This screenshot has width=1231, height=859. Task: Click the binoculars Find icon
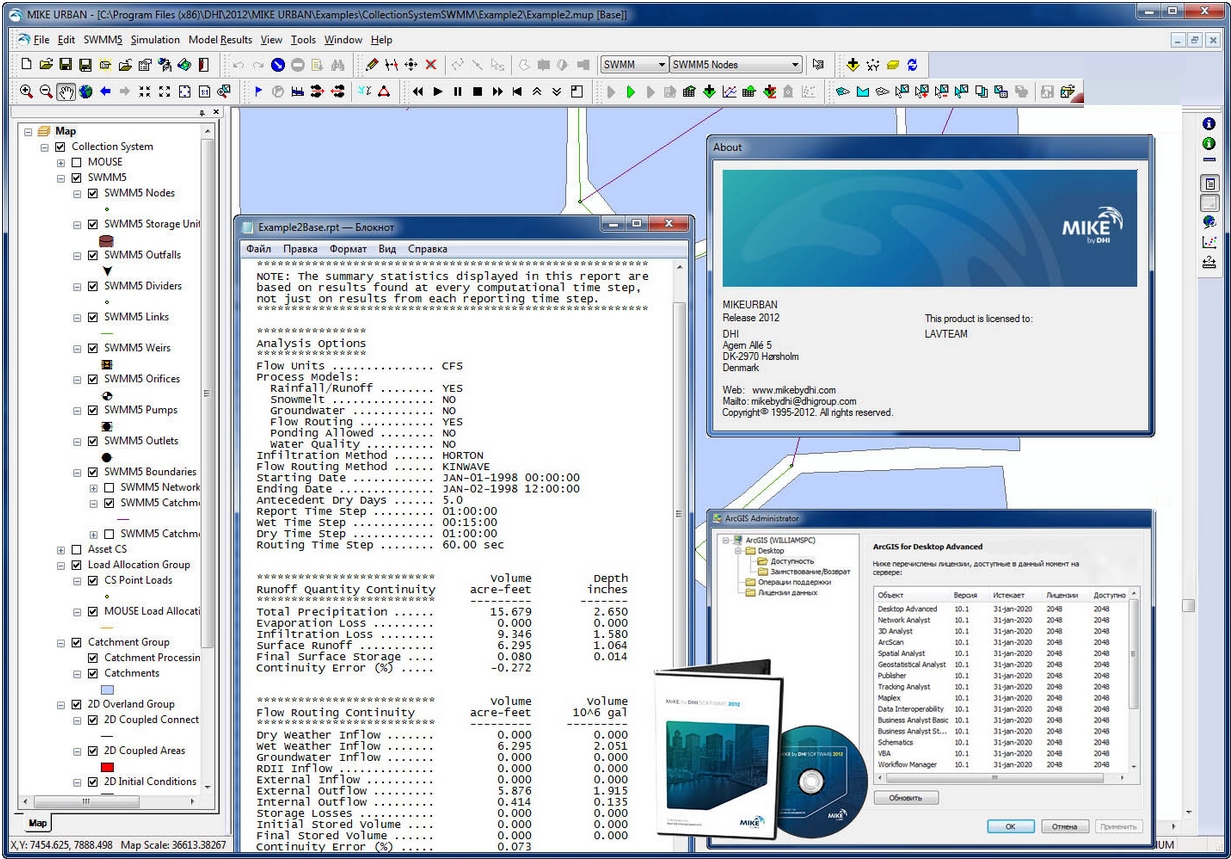coord(337,65)
